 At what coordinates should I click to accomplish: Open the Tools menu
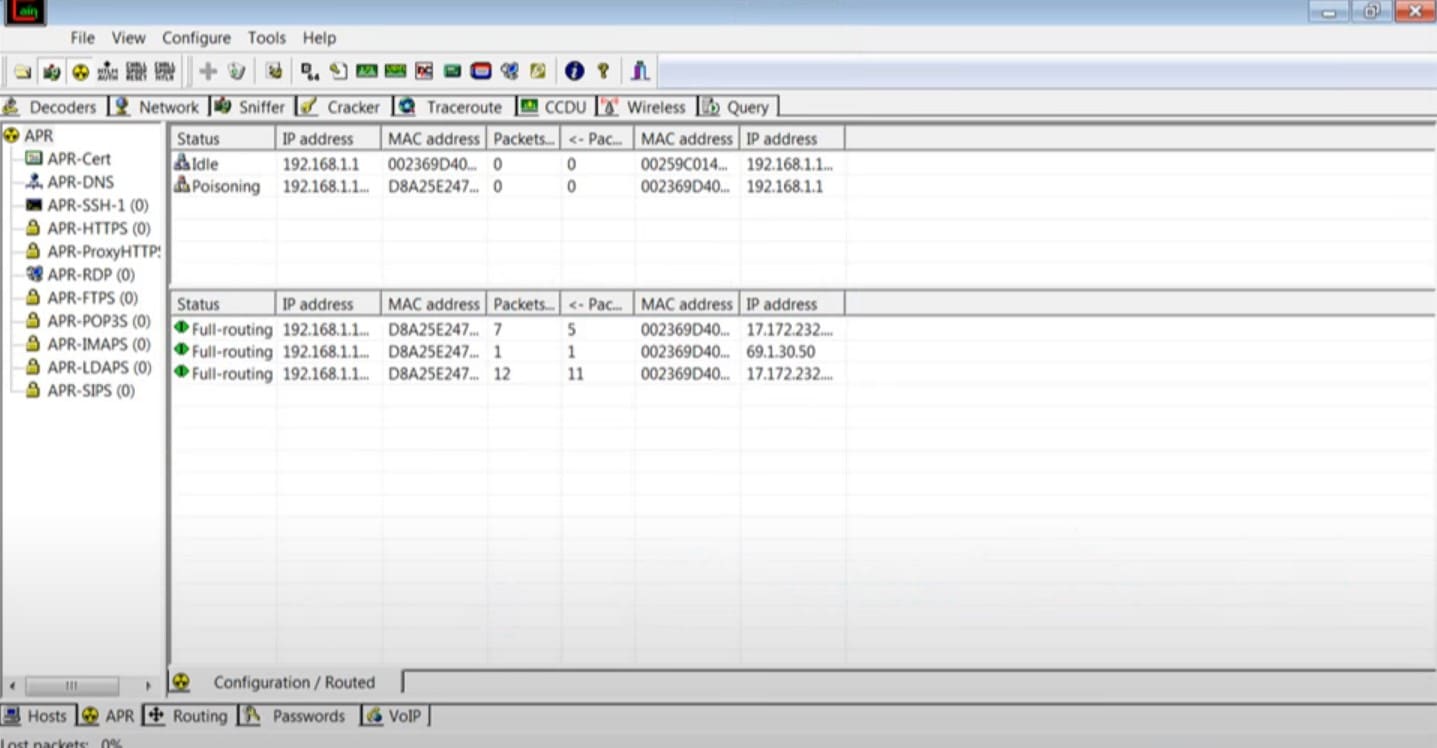coord(266,38)
